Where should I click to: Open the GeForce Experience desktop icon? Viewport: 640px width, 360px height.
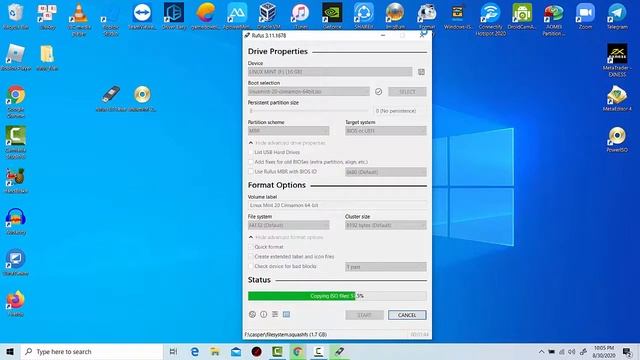332,16
